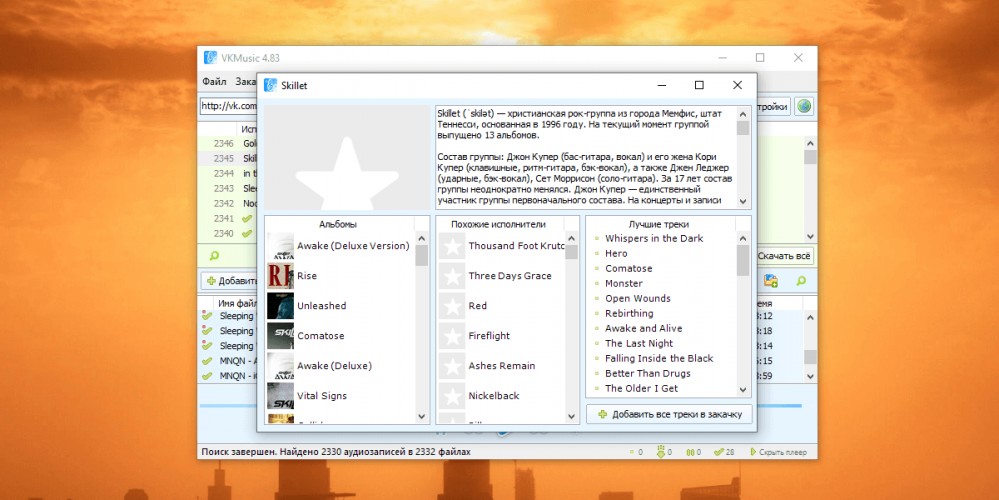Image resolution: width=999 pixels, height=500 pixels.
Task: Select the Hero track
Action: coord(616,254)
